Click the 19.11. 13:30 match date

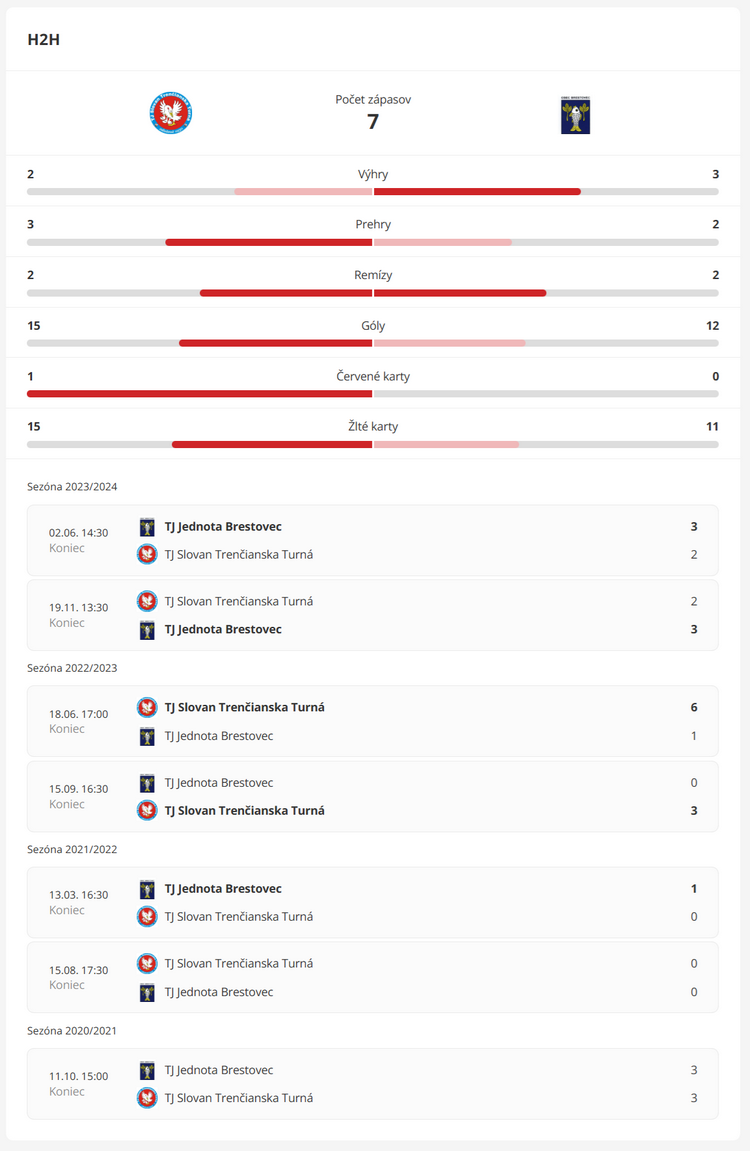(79, 607)
